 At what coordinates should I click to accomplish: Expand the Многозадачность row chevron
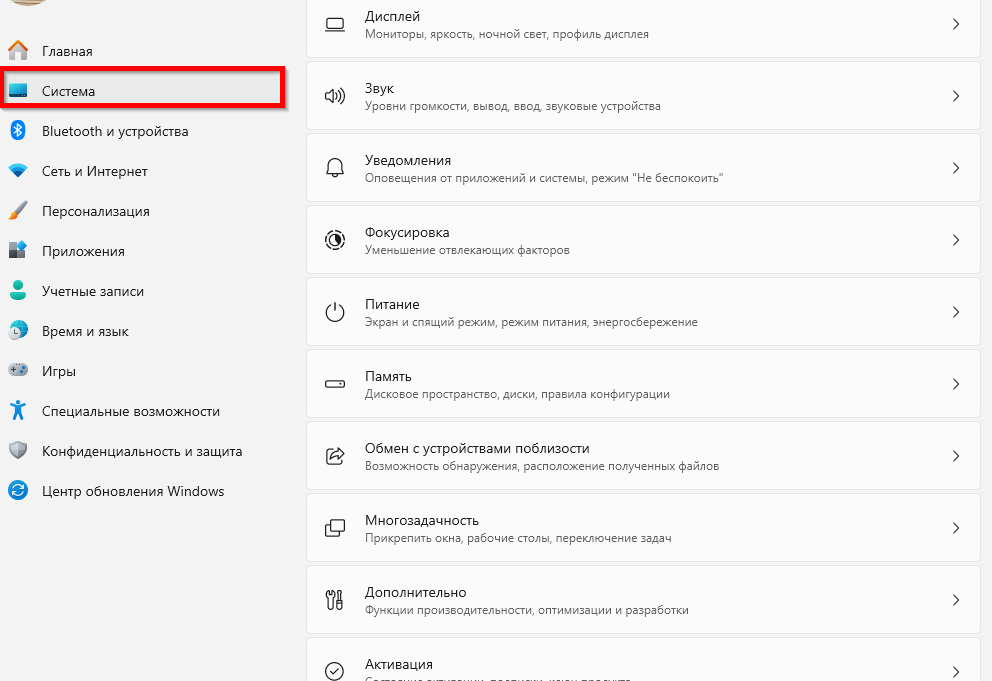956,528
